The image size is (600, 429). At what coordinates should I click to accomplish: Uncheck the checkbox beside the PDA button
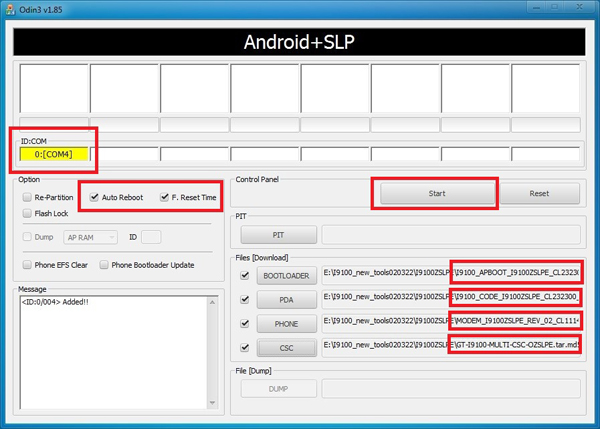245,299
